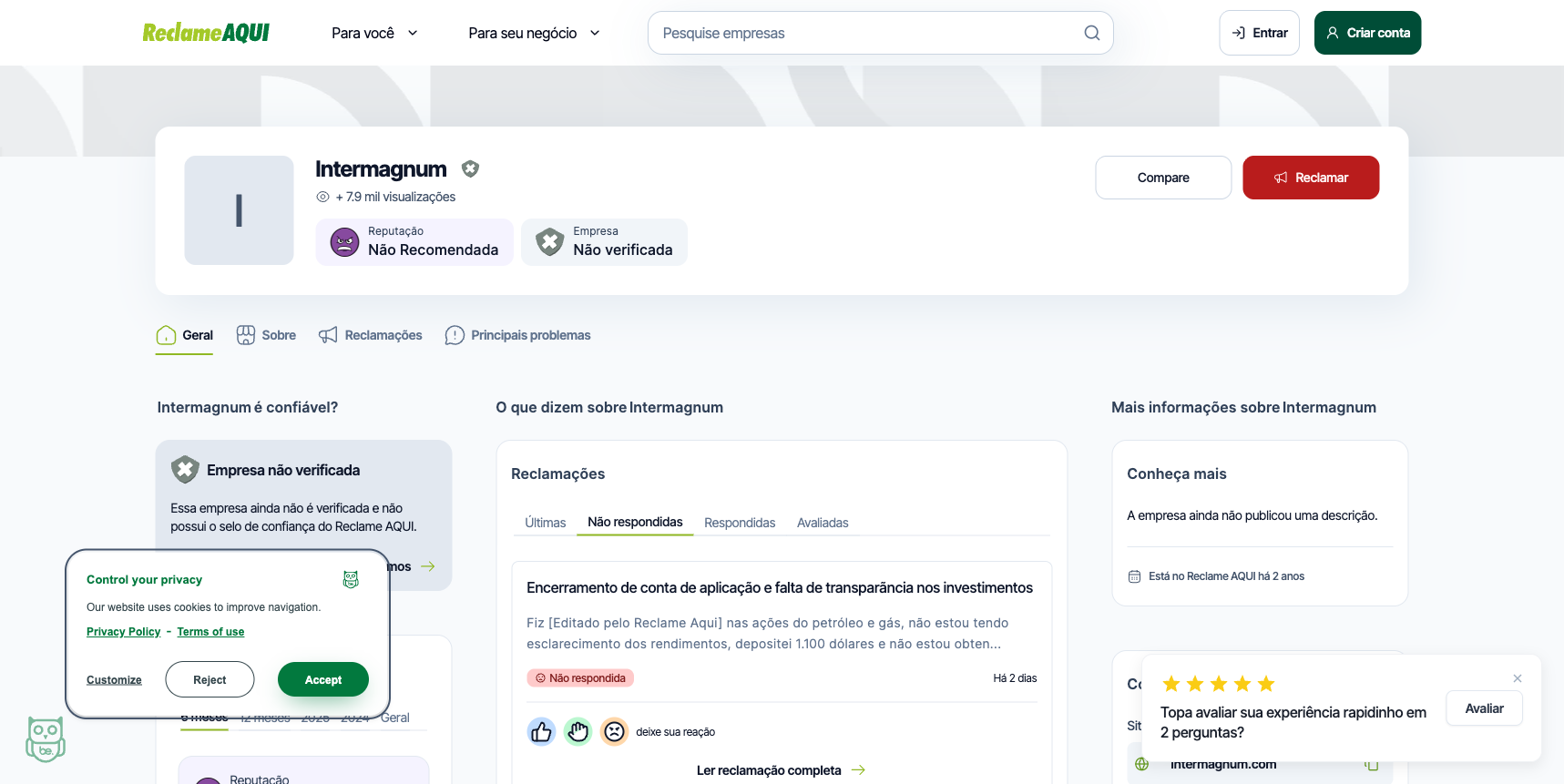Accept cookies in privacy popup
Screen dimensions: 1564x784
[x=323, y=679]
